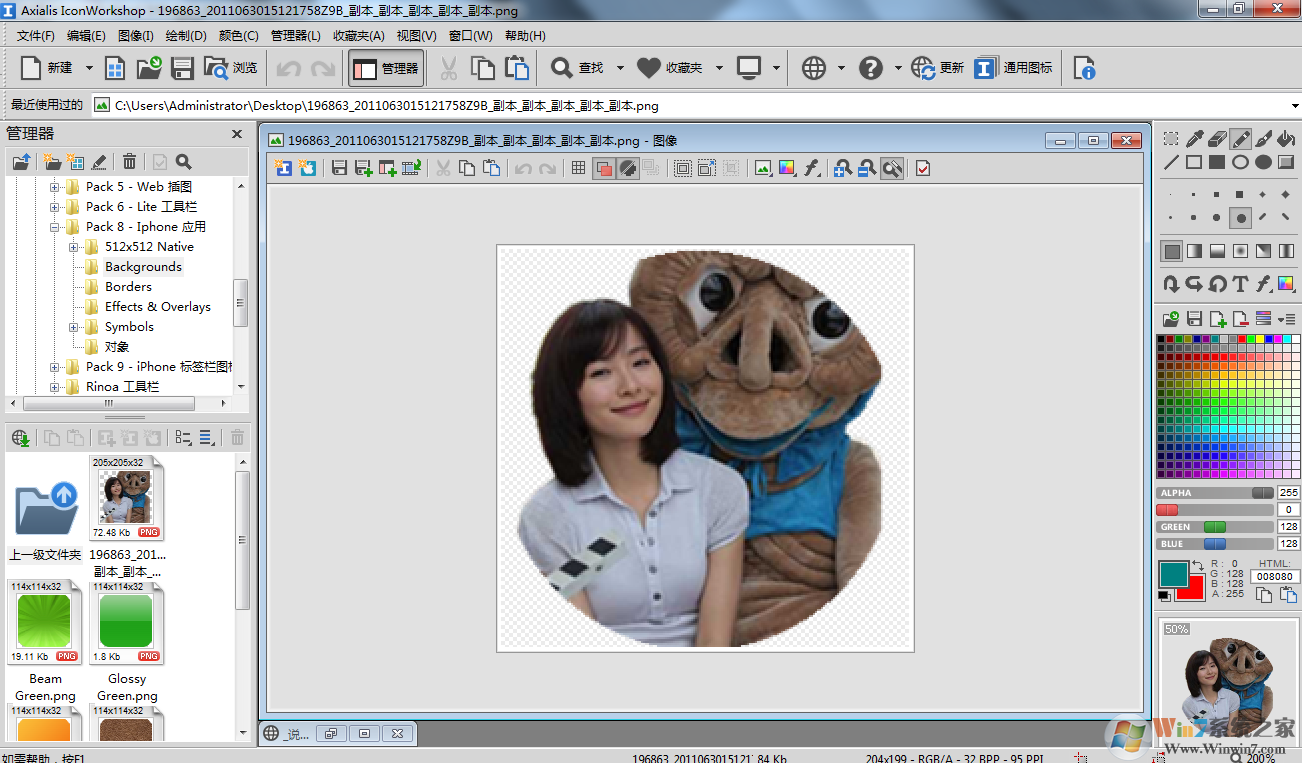Viewport: 1302px width, 763px height.
Task: Choose the Text tool in tool palette
Action: [x=1240, y=284]
